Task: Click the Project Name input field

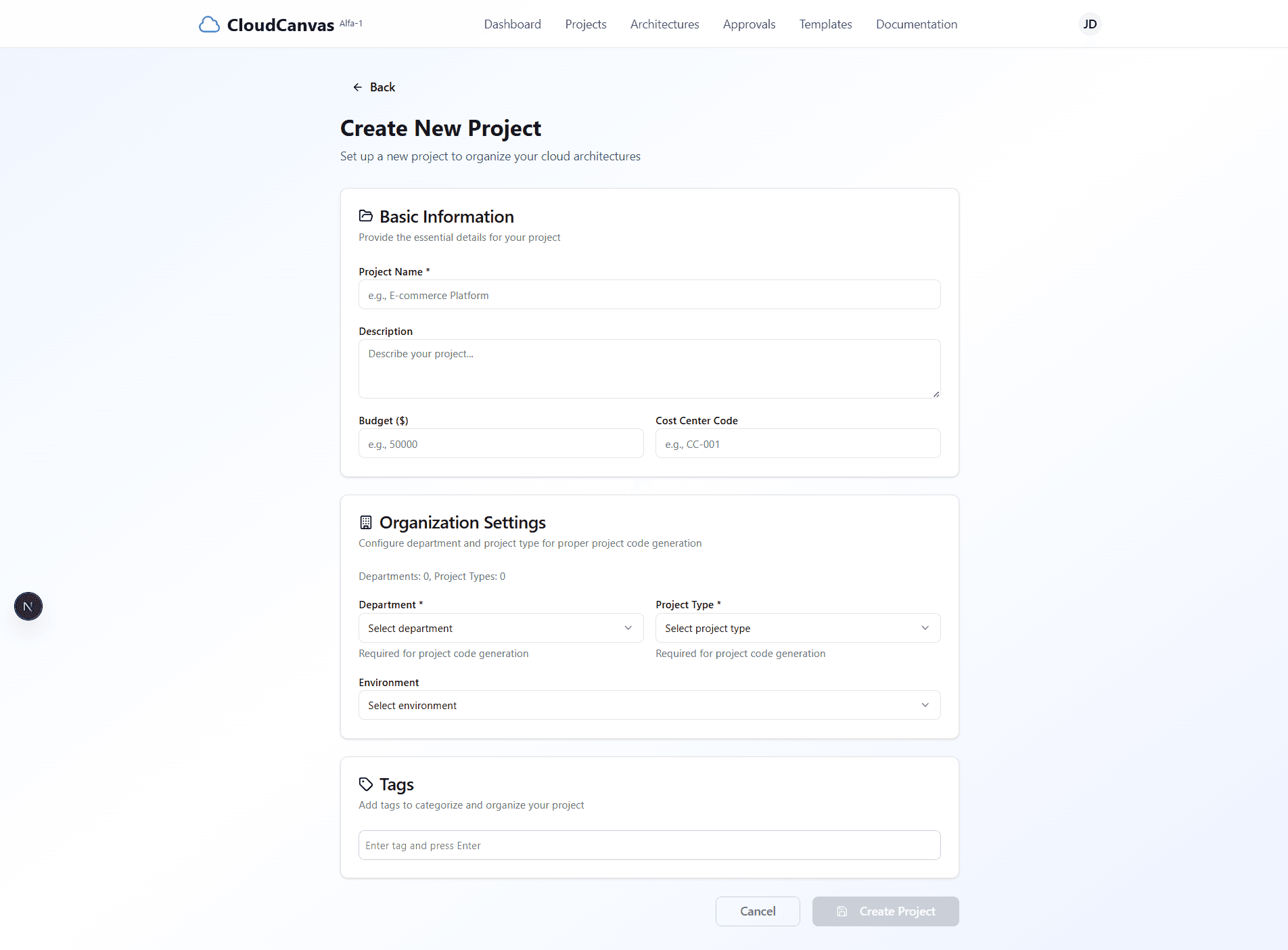Action: tap(649, 294)
